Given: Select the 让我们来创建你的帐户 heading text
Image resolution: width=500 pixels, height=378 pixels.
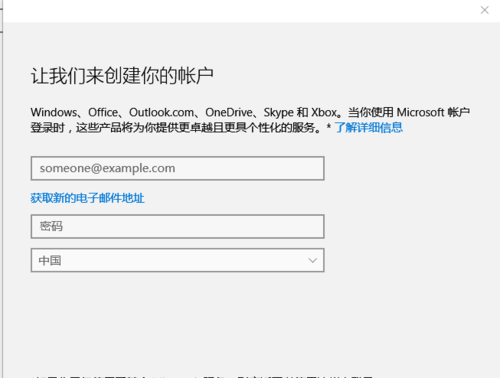Looking at the screenshot, I should pyautogui.click(x=122, y=76).
